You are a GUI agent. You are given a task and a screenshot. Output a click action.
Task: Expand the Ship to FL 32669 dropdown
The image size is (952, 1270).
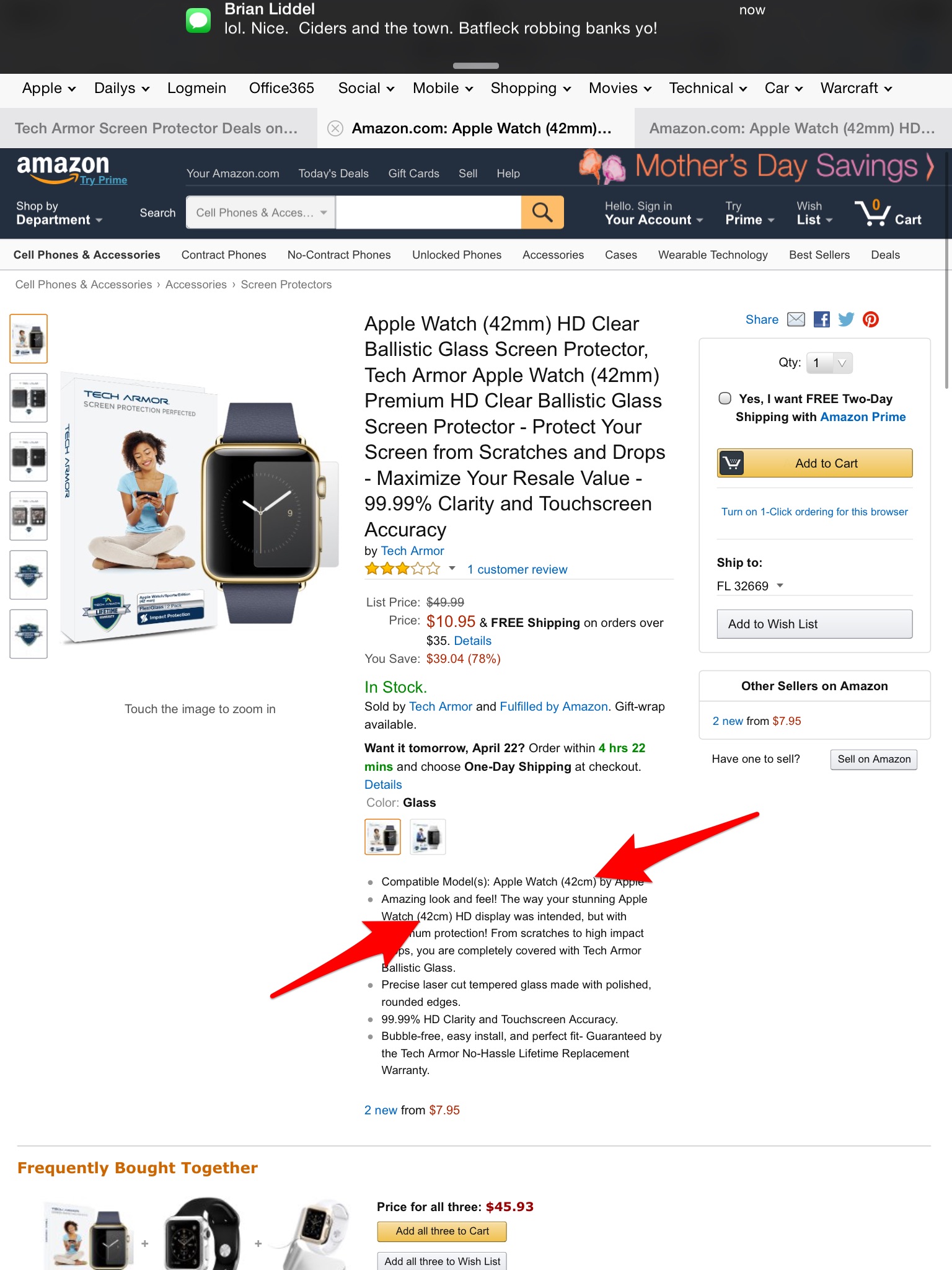coord(751,586)
